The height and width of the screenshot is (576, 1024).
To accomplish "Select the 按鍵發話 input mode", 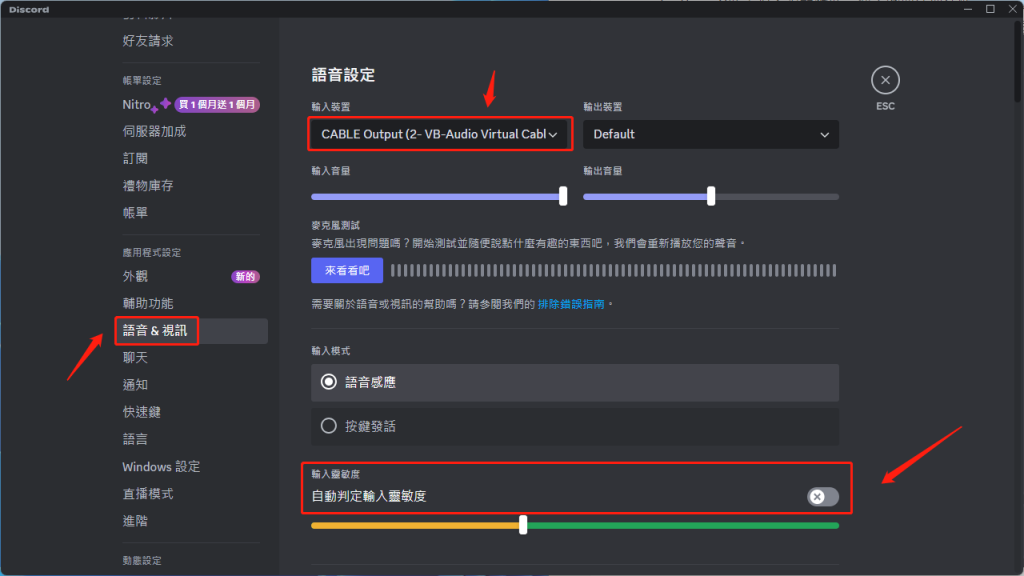I will 575,426.
